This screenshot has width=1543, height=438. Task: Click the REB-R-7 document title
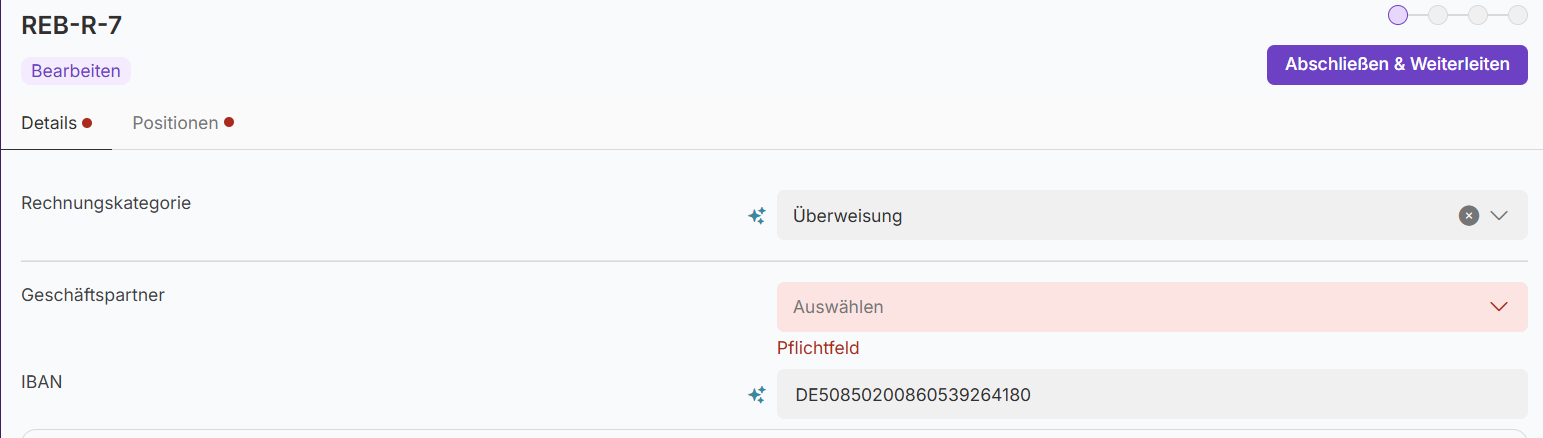coord(71,26)
